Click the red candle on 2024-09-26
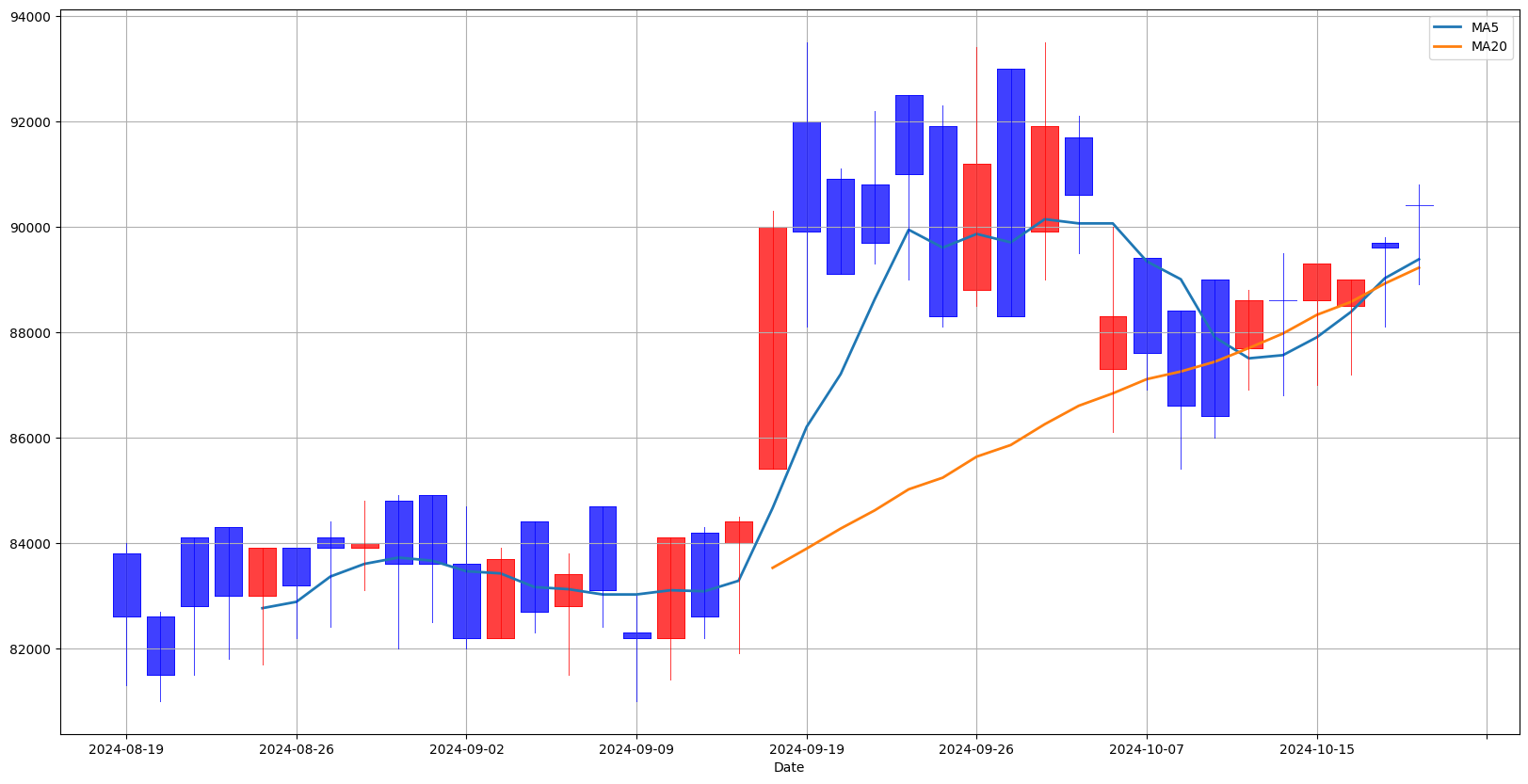 coord(976,227)
